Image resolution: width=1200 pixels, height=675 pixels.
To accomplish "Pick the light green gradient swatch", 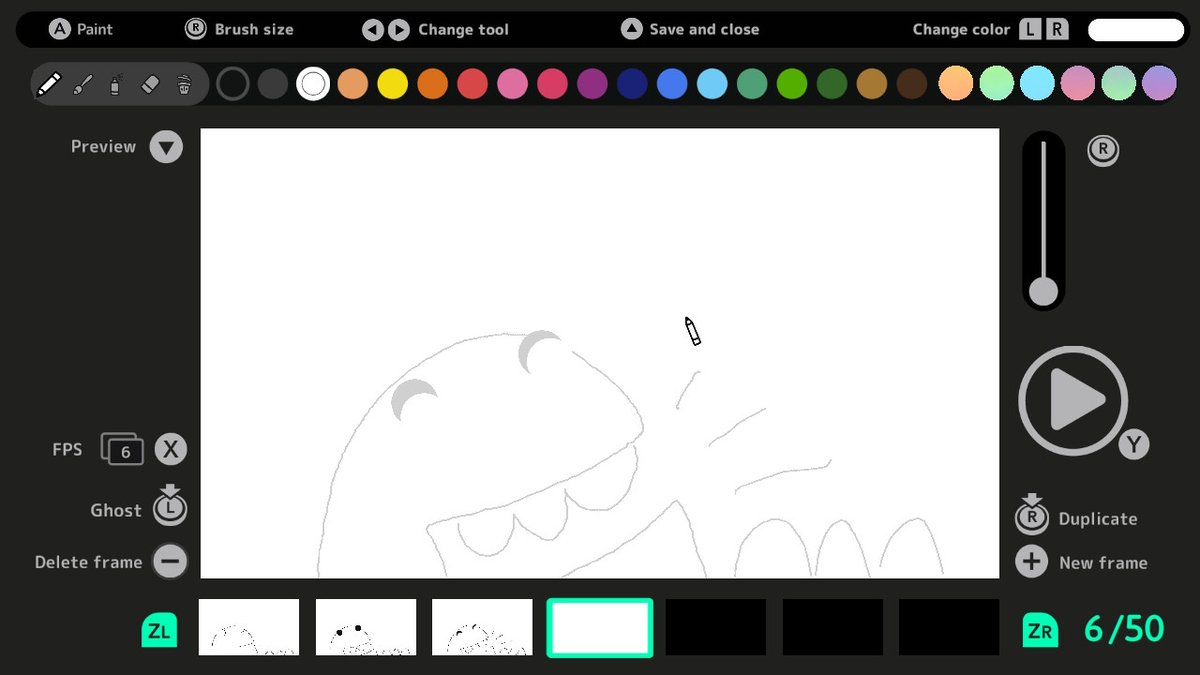I will pyautogui.click(x=997, y=83).
